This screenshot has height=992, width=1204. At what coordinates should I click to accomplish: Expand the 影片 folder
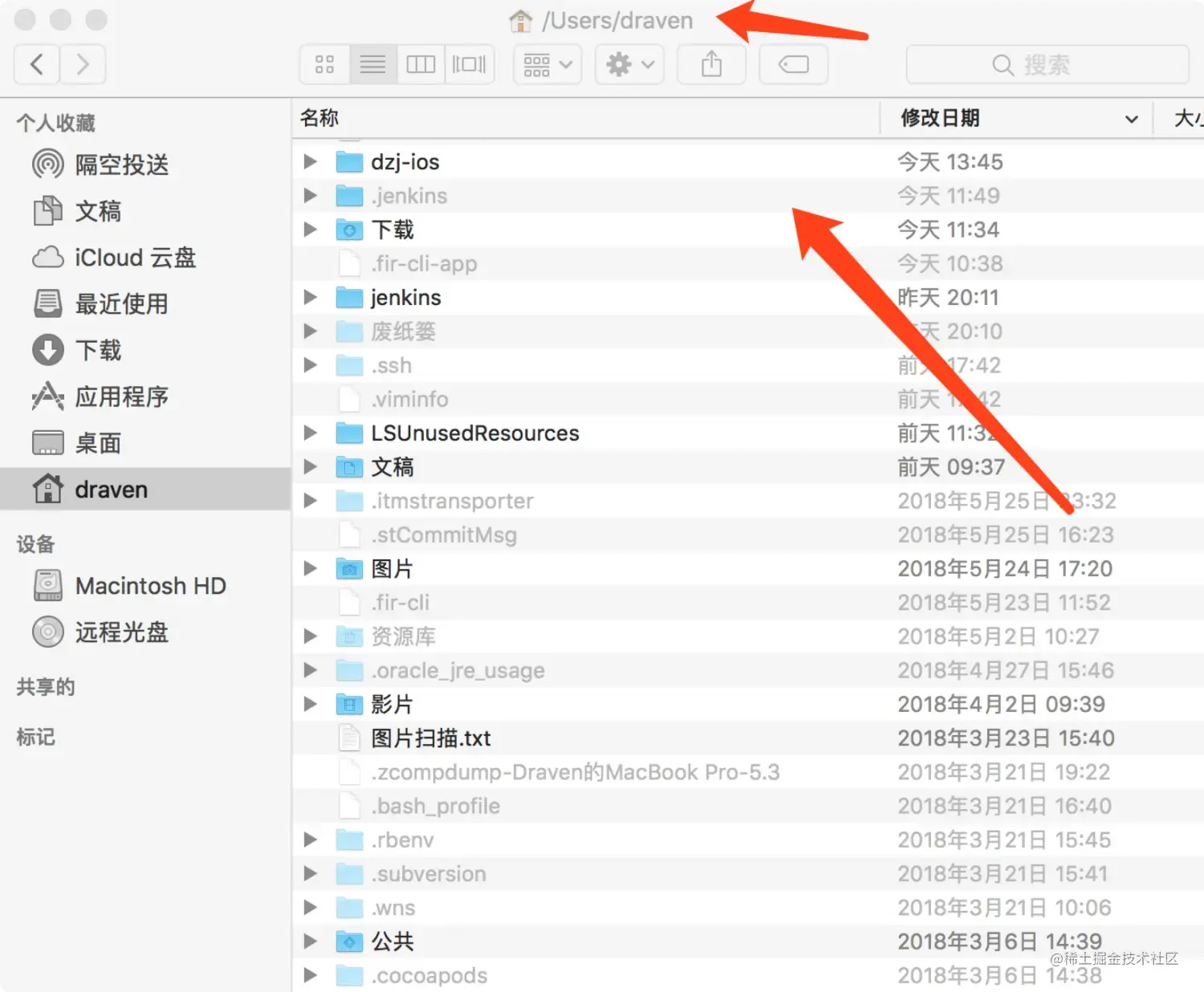point(310,705)
